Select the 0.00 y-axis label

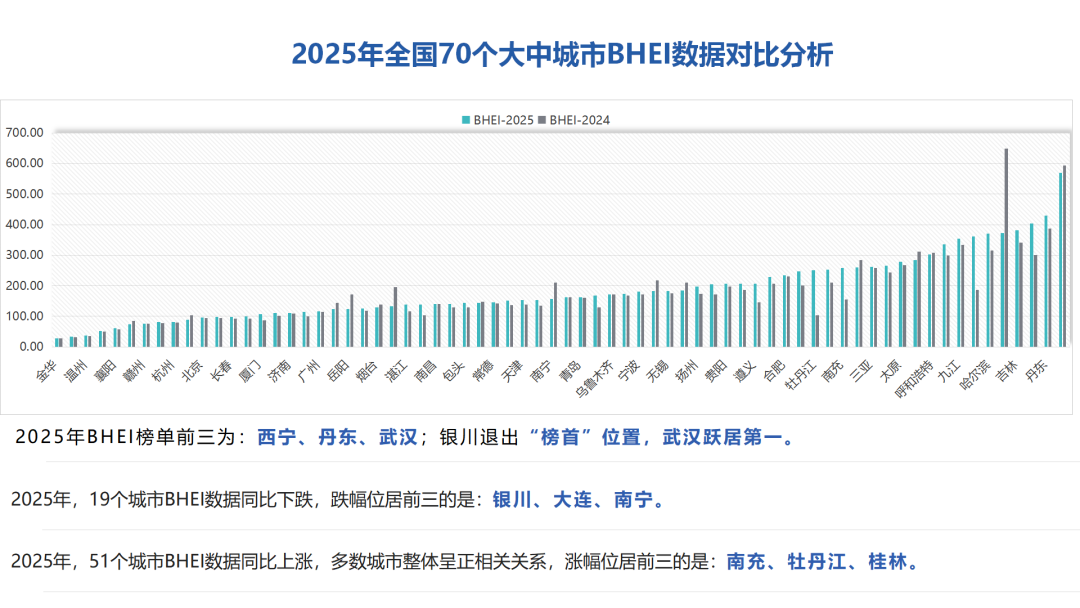click(x=29, y=346)
